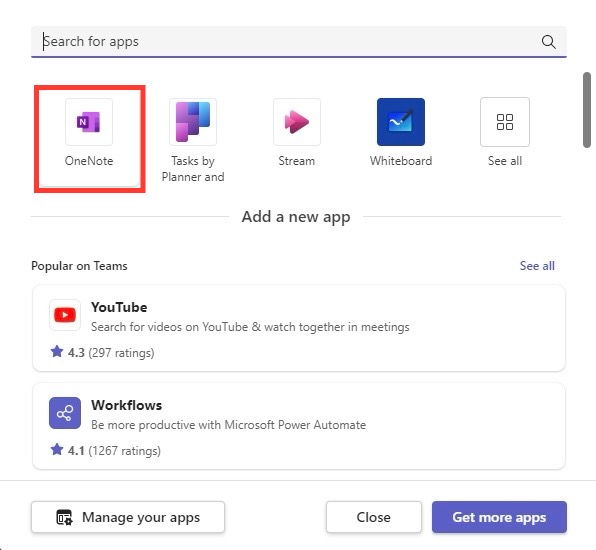
Task: Click the vertical scrollbar thumb
Action: coord(587,109)
